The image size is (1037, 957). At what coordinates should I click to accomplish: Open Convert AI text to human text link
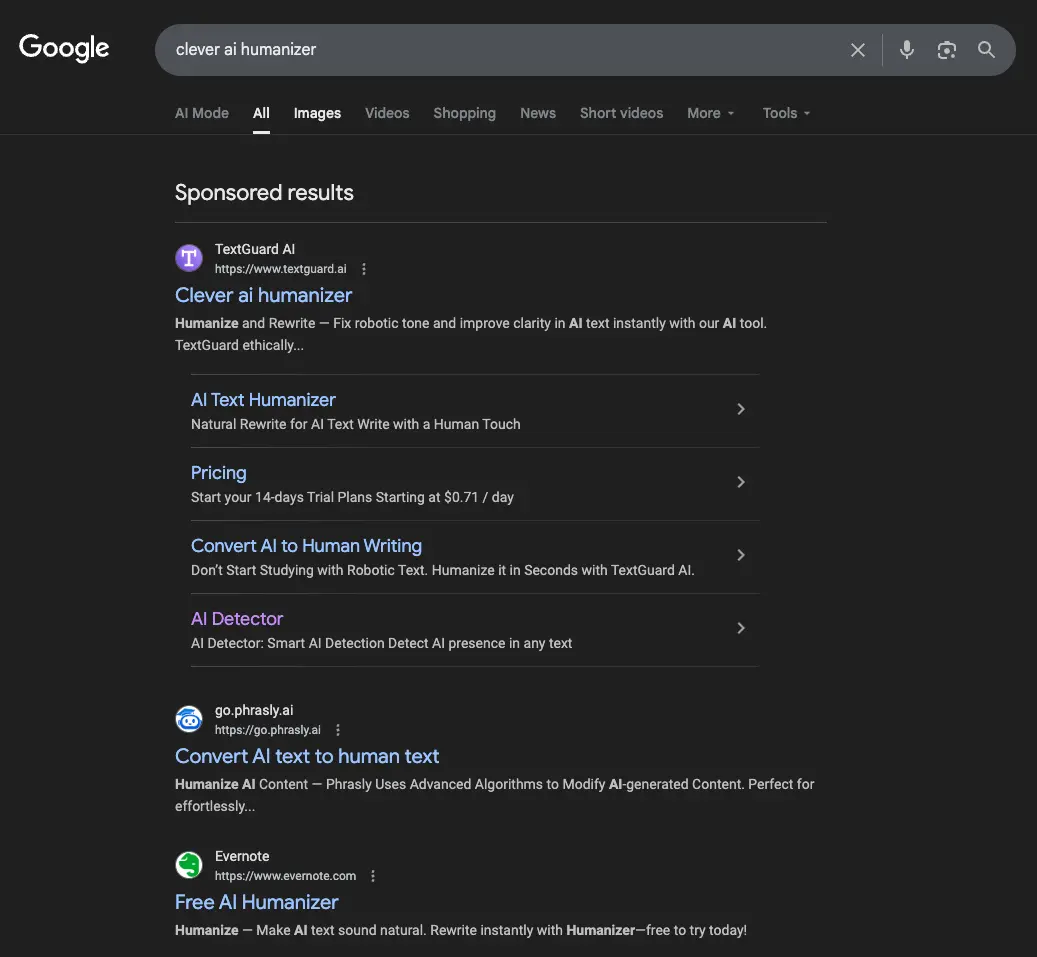pos(307,756)
